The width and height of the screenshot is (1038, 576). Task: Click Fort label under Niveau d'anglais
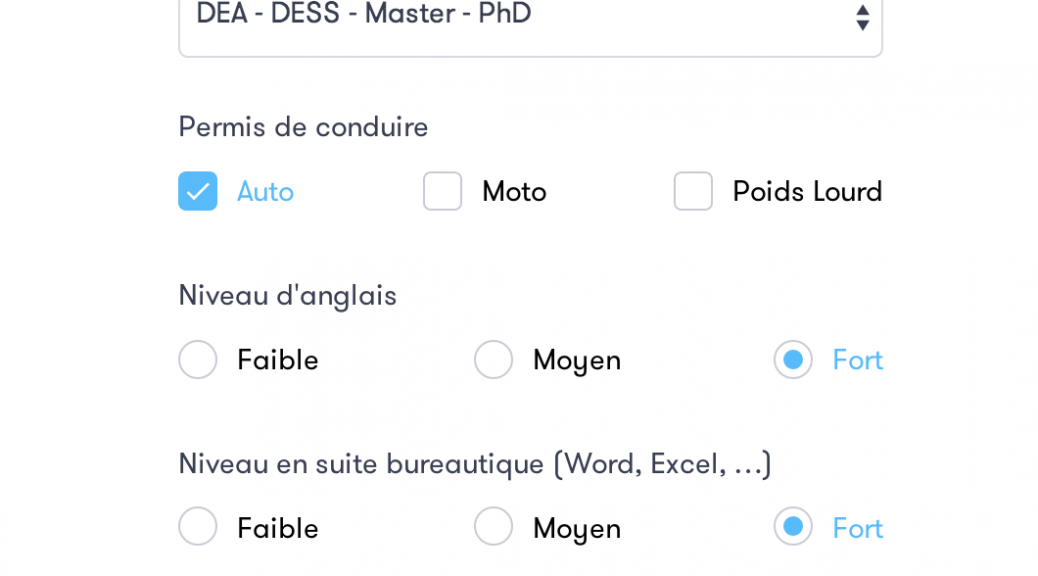point(858,359)
